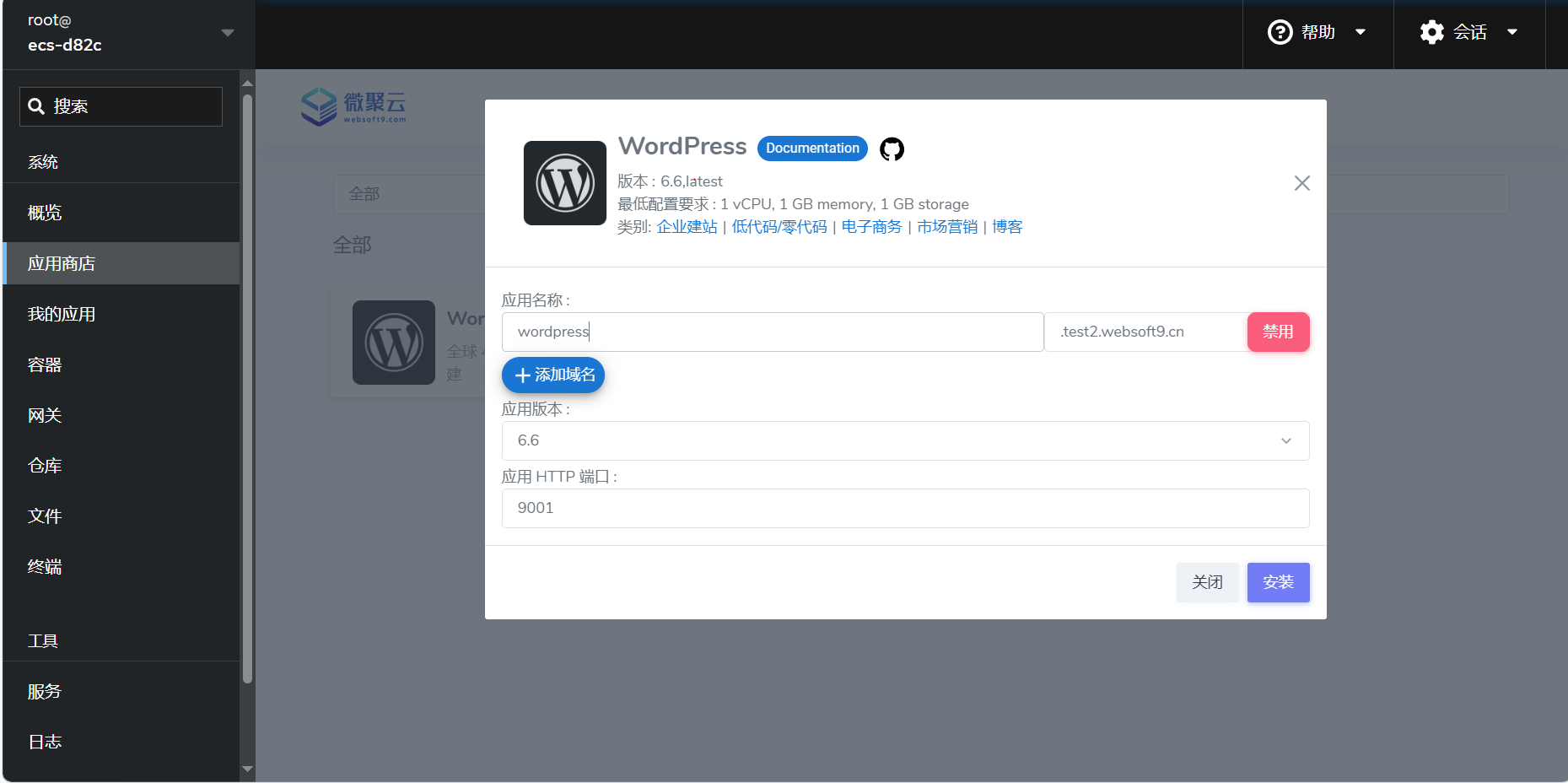Open 工具 tools section in sidebar
1568x783 pixels.
pos(43,641)
